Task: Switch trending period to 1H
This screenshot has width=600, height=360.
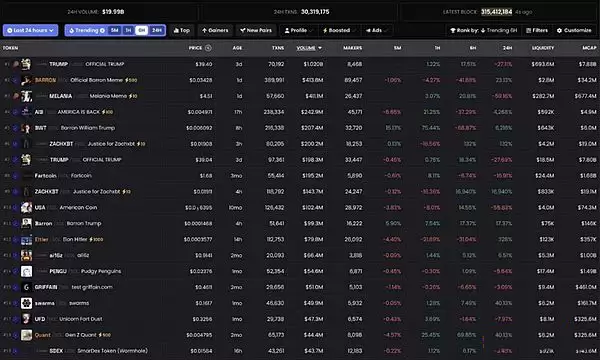Action: click(x=128, y=30)
